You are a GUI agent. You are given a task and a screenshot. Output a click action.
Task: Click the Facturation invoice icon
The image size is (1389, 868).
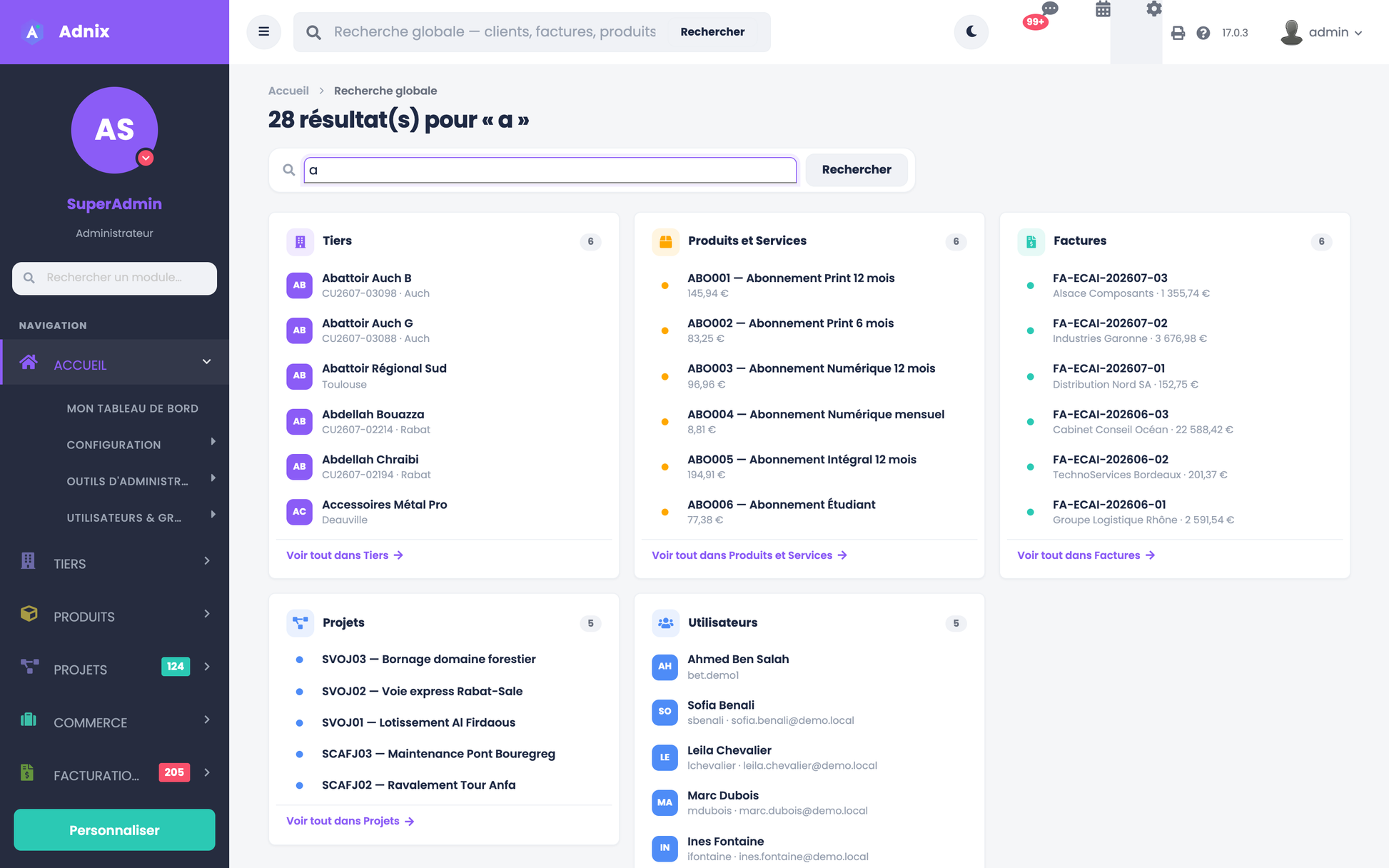(x=27, y=772)
